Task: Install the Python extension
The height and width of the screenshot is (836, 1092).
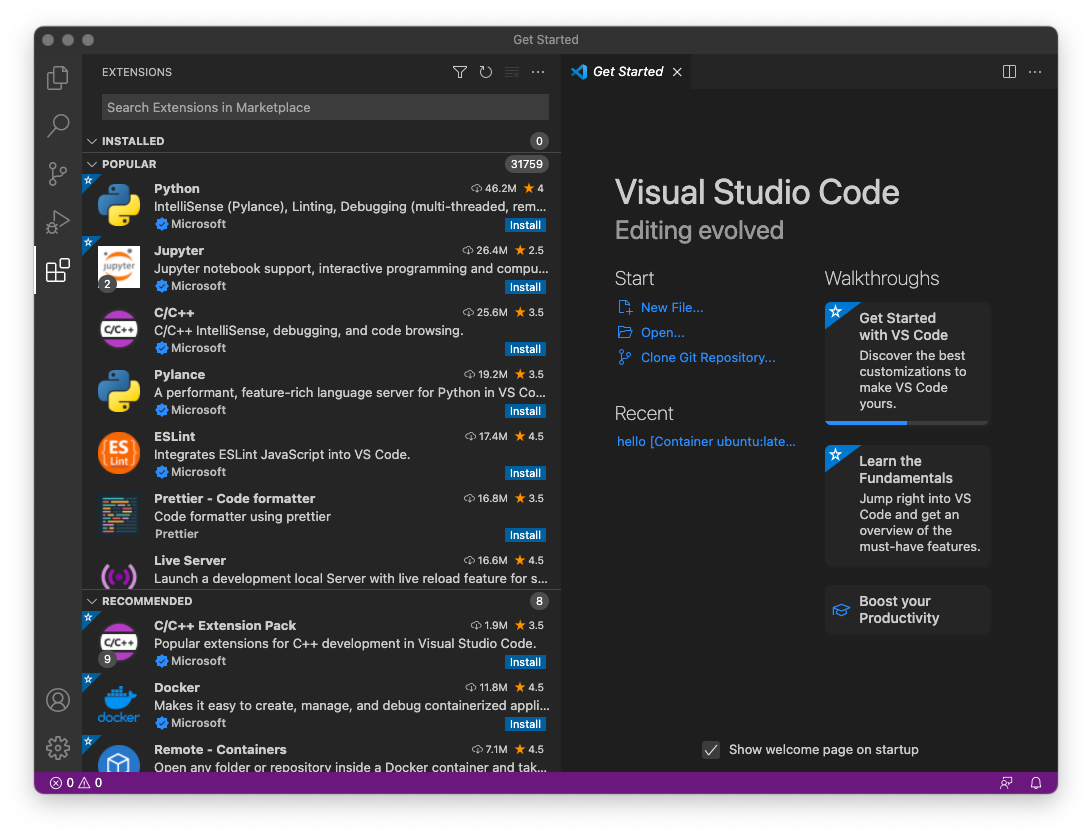Action: tap(525, 225)
